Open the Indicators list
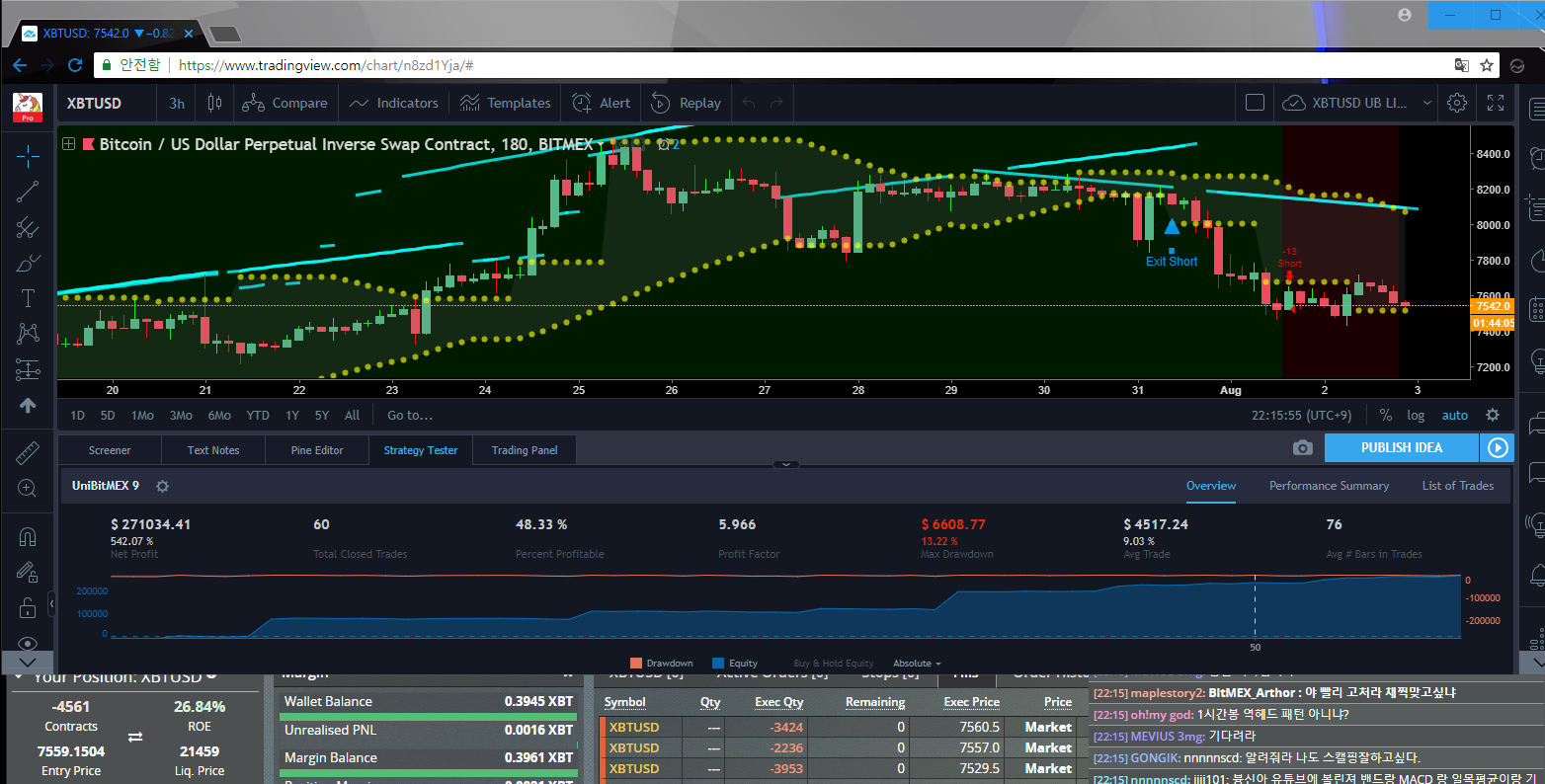Image resolution: width=1545 pixels, height=784 pixels. tap(393, 103)
